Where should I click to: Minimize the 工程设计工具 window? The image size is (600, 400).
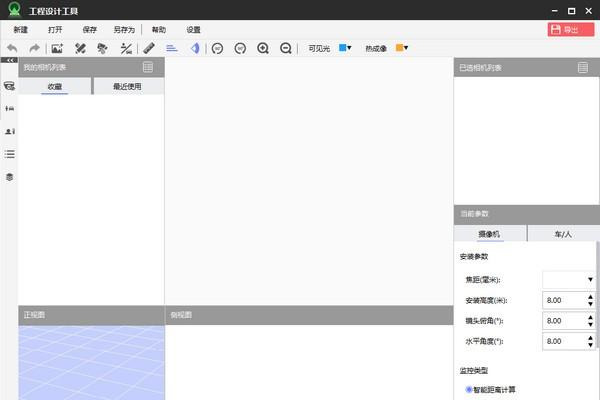tap(554, 11)
